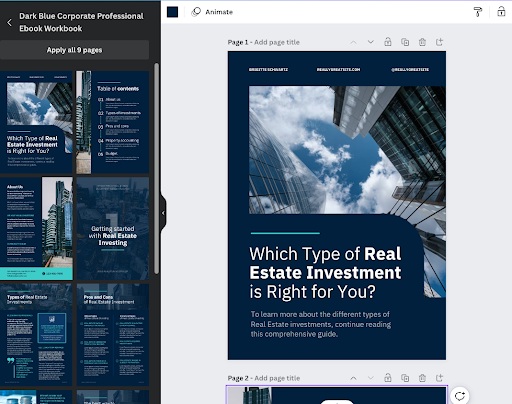
Task: Select the skyscraper photo on Page 1
Action: tap(347, 150)
